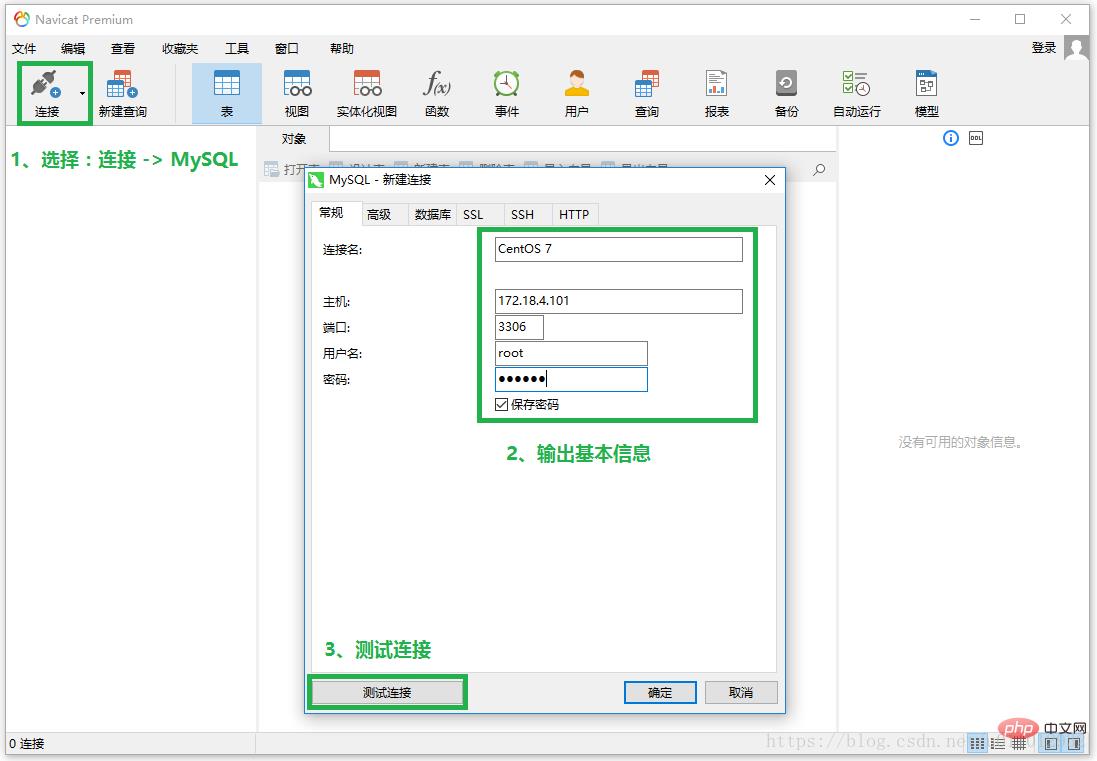
Task: Switch to the SSH tab
Action: (x=522, y=214)
